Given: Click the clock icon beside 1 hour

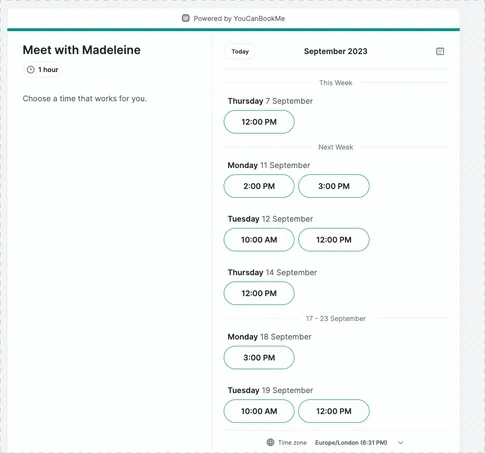Looking at the screenshot, I should (31, 70).
